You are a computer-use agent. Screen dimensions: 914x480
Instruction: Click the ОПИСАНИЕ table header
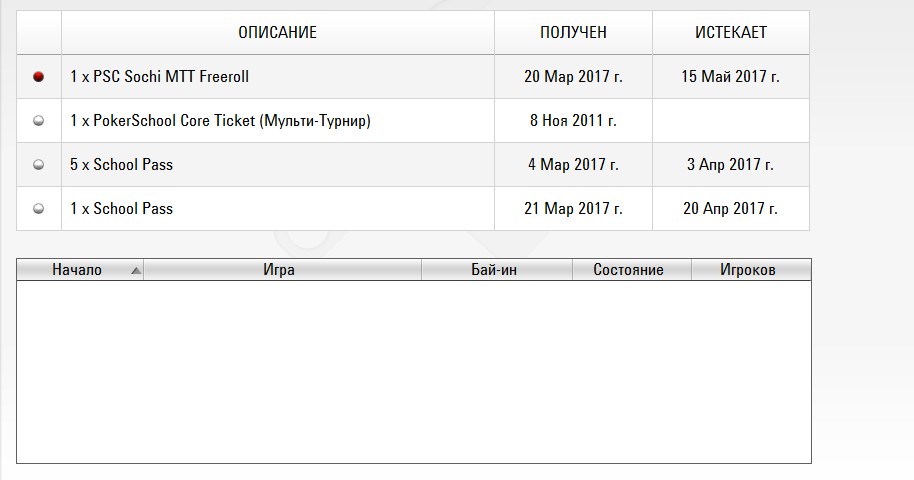(277, 33)
